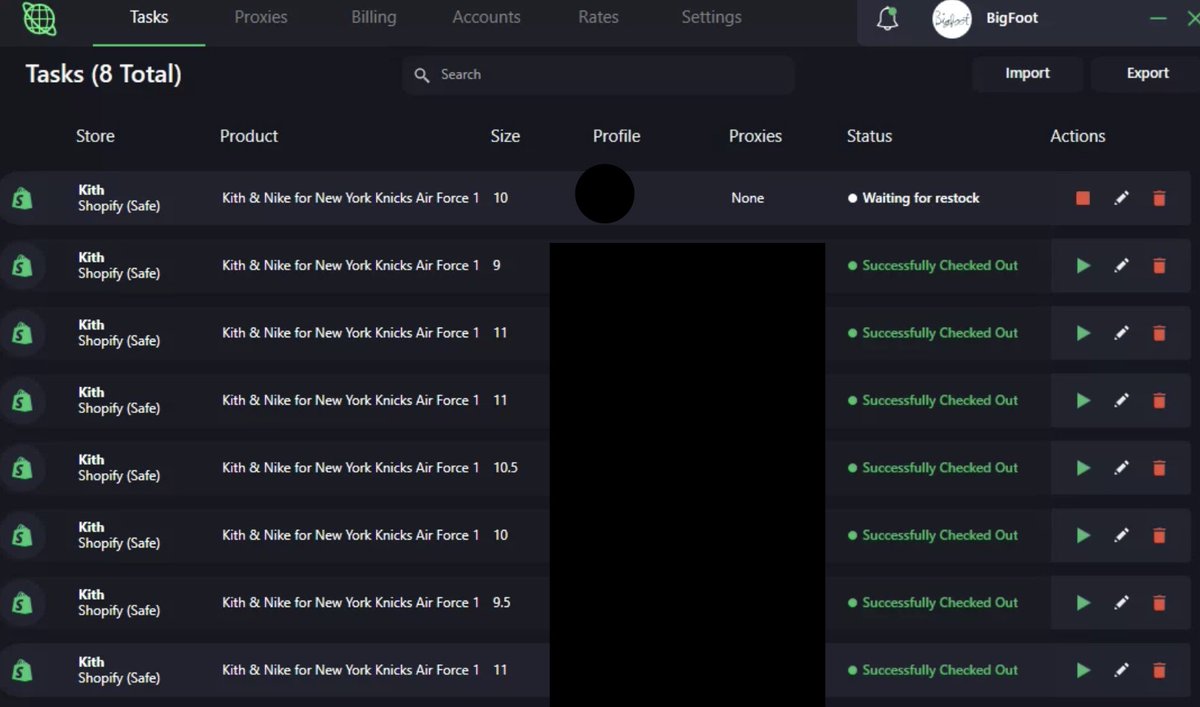
Task: Click the Store column header
Action: 95,136
